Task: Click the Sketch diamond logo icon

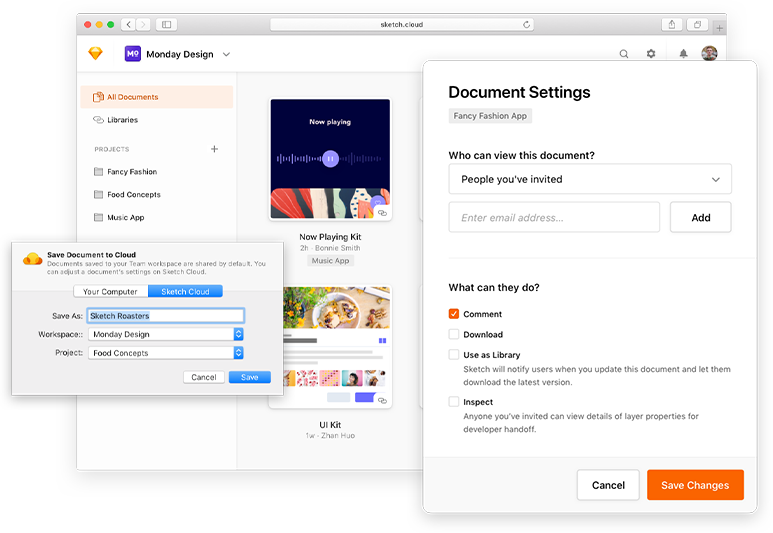Action: coord(95,54)
